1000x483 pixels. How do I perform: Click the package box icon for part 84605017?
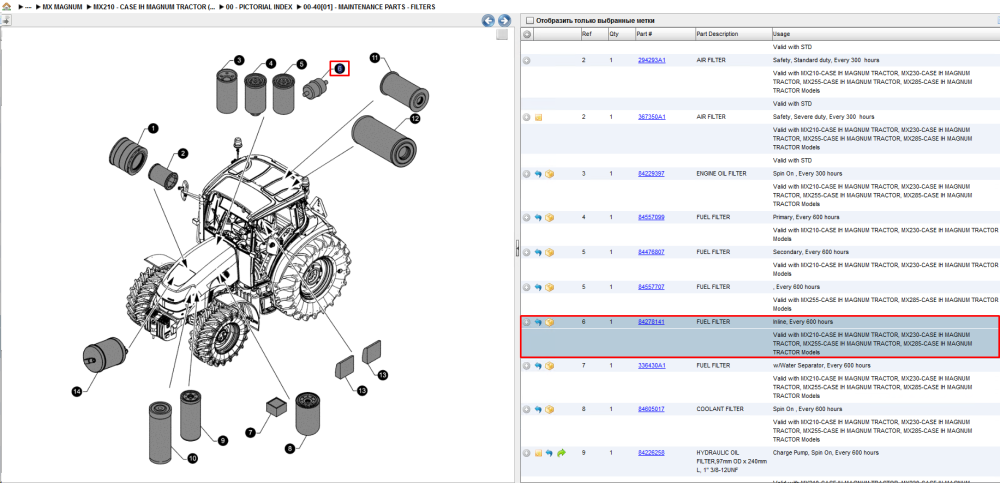click(549, 410)
